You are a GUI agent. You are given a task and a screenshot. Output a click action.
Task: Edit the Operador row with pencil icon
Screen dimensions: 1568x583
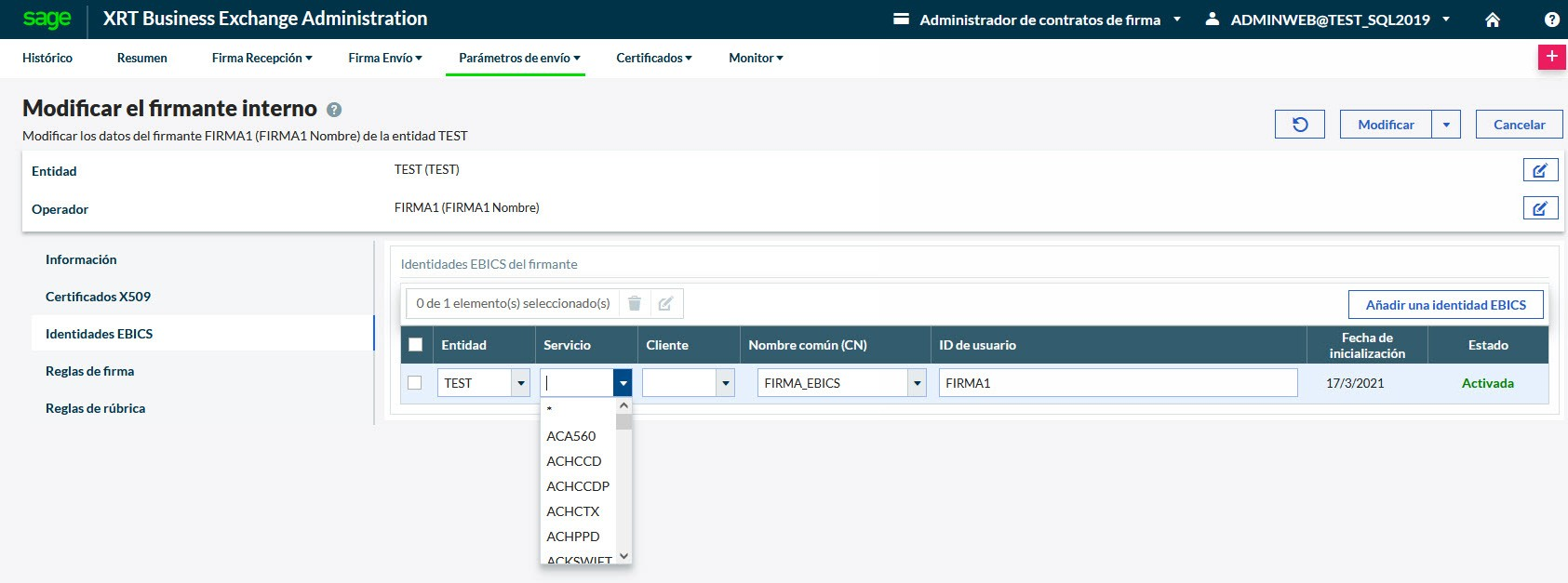[x=1540, y=208]
